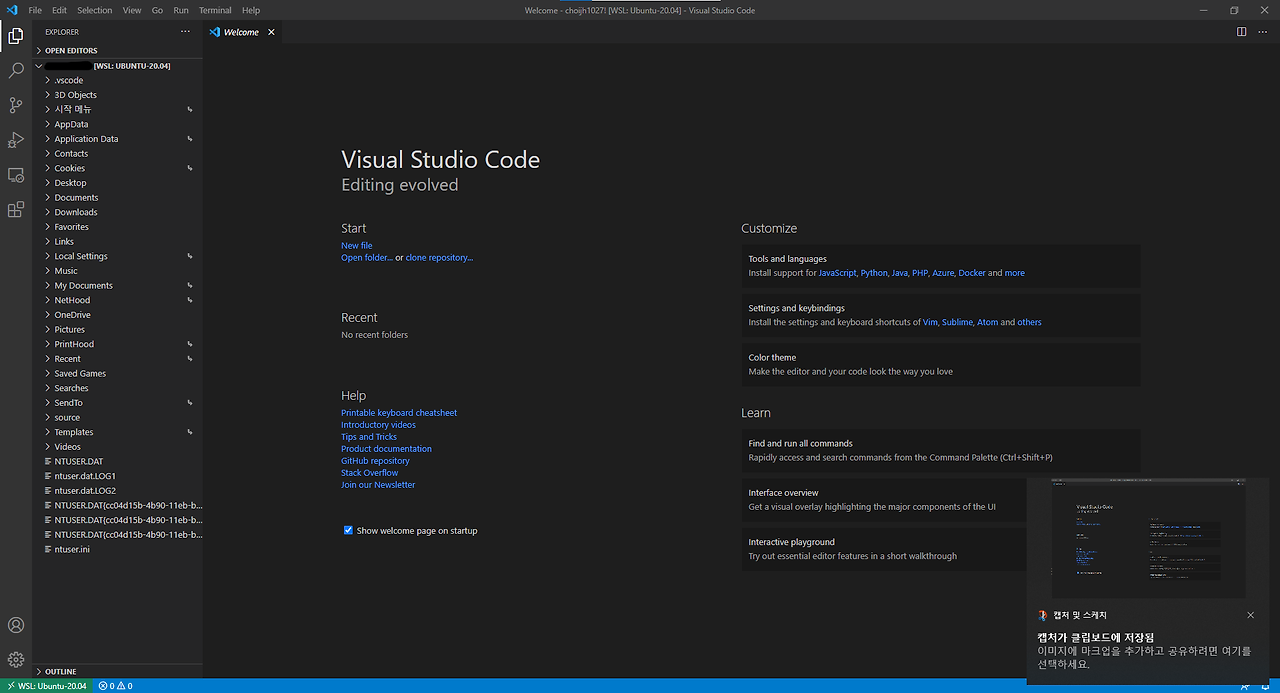Open the Terminal menu
The height and width of the screenshot is (693, 1280).
(x=215, y=10)
